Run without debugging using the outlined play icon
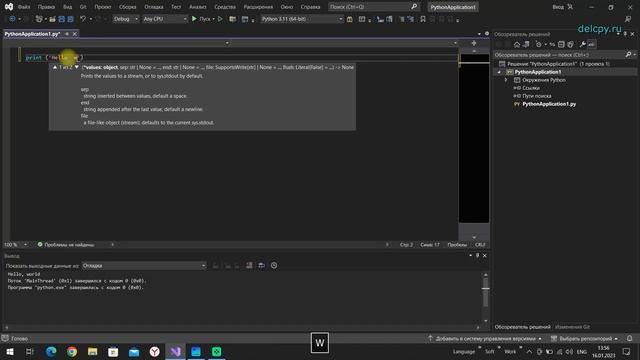 [x=220, y=19]
